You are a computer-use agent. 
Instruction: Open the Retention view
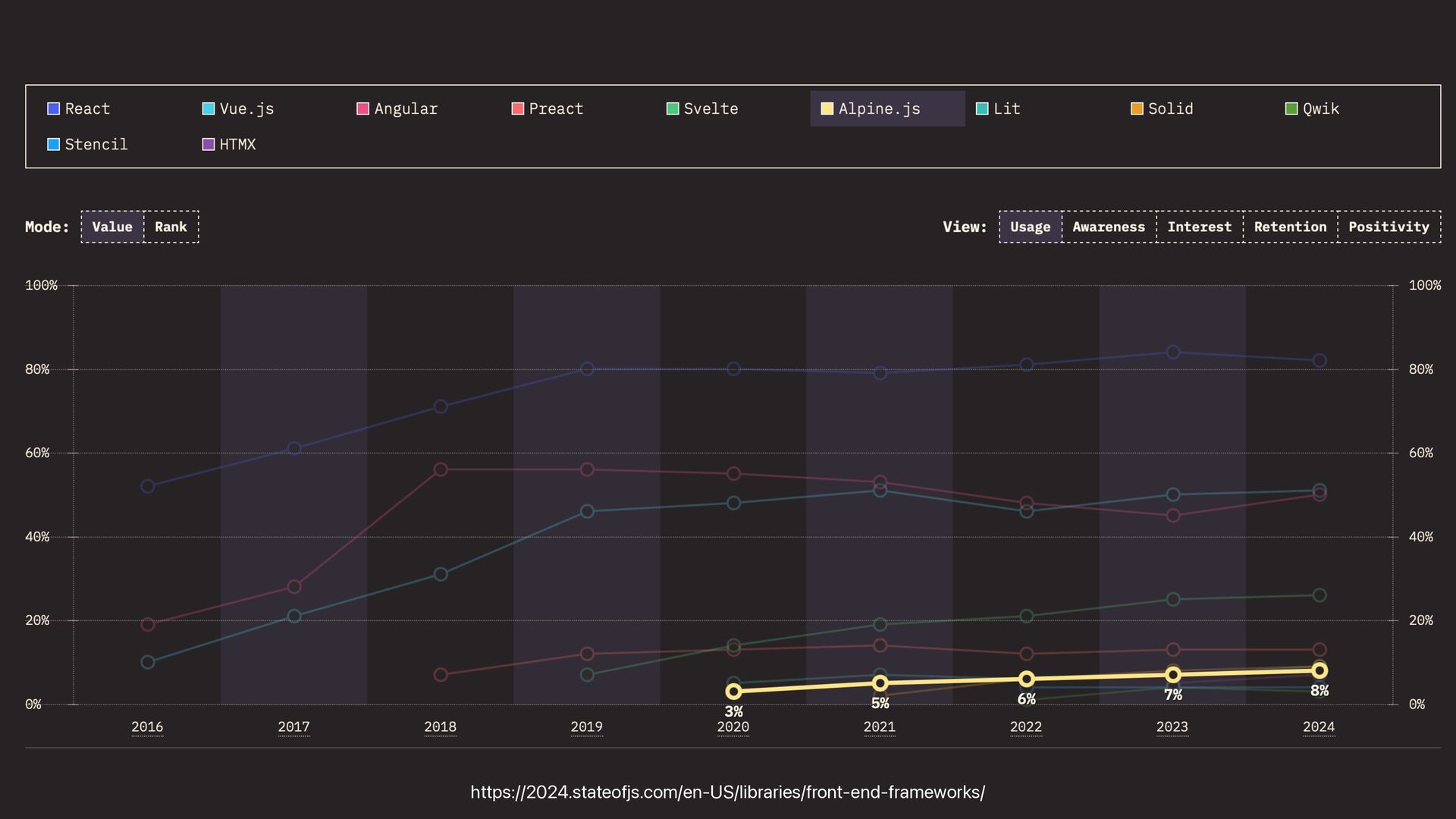(x=1290, y=227)
